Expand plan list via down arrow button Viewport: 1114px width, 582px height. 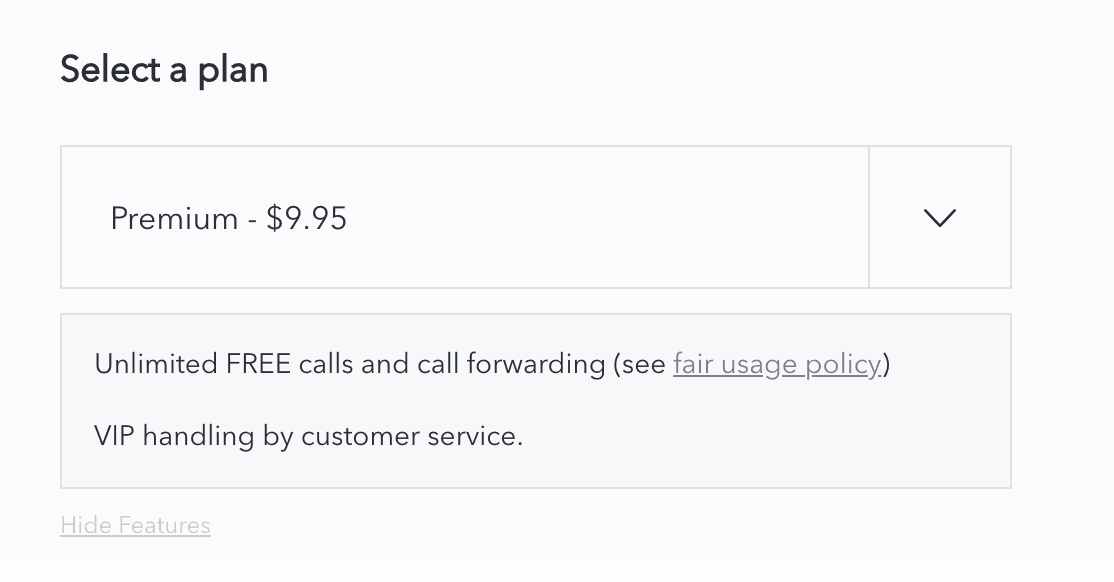(x=940, y=218)
